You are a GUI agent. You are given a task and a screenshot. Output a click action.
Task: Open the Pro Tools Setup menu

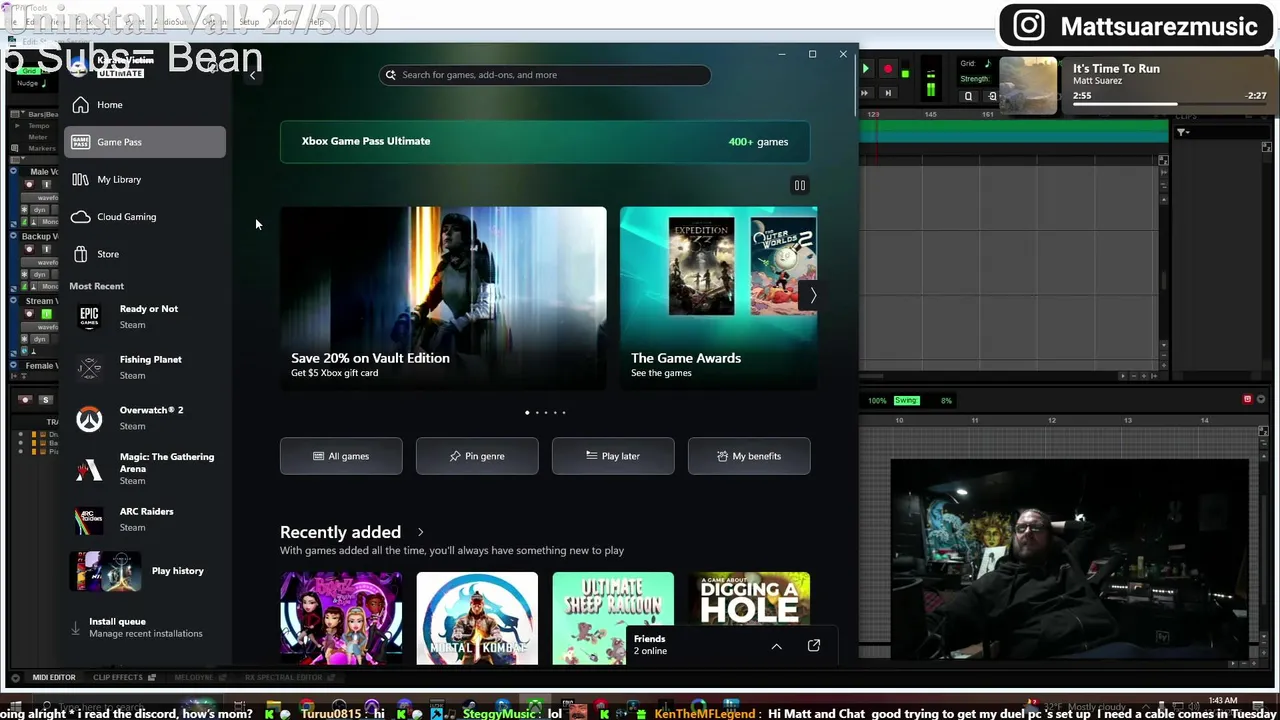pyautogui.click(x=248, y=22)
